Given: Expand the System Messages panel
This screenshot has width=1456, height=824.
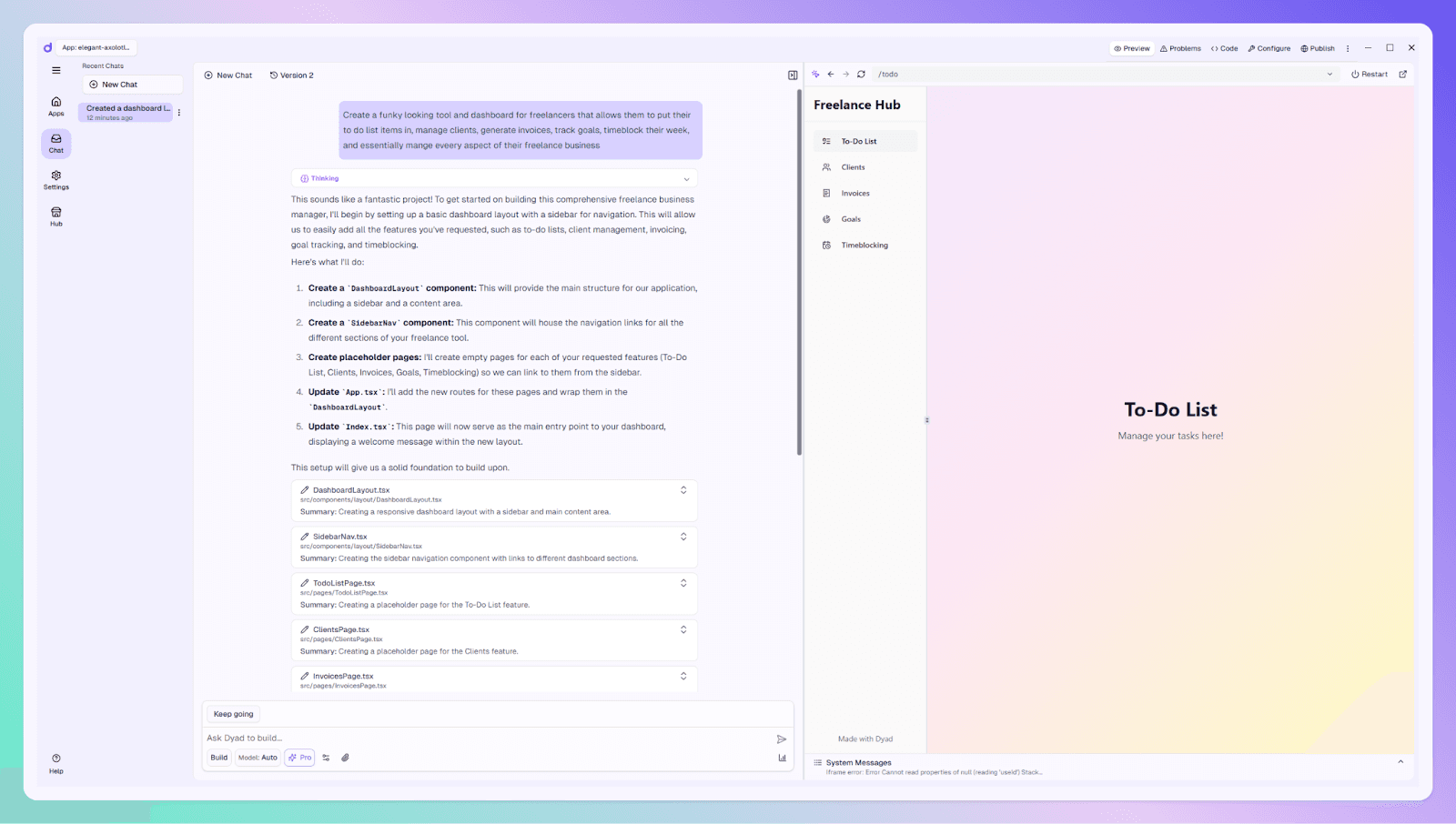Looking at the screenshot, I should [1400, 762].
